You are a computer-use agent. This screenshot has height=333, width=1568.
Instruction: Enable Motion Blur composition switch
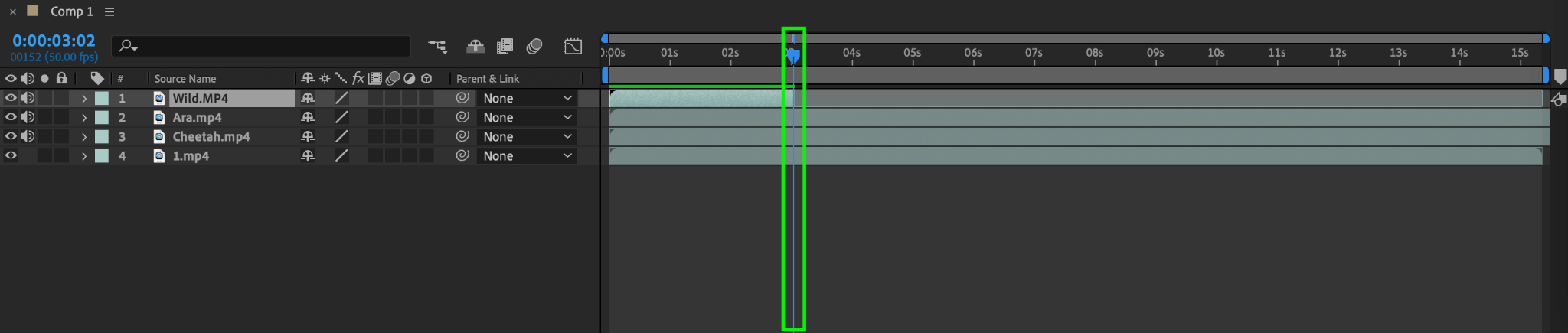point(534,47)
